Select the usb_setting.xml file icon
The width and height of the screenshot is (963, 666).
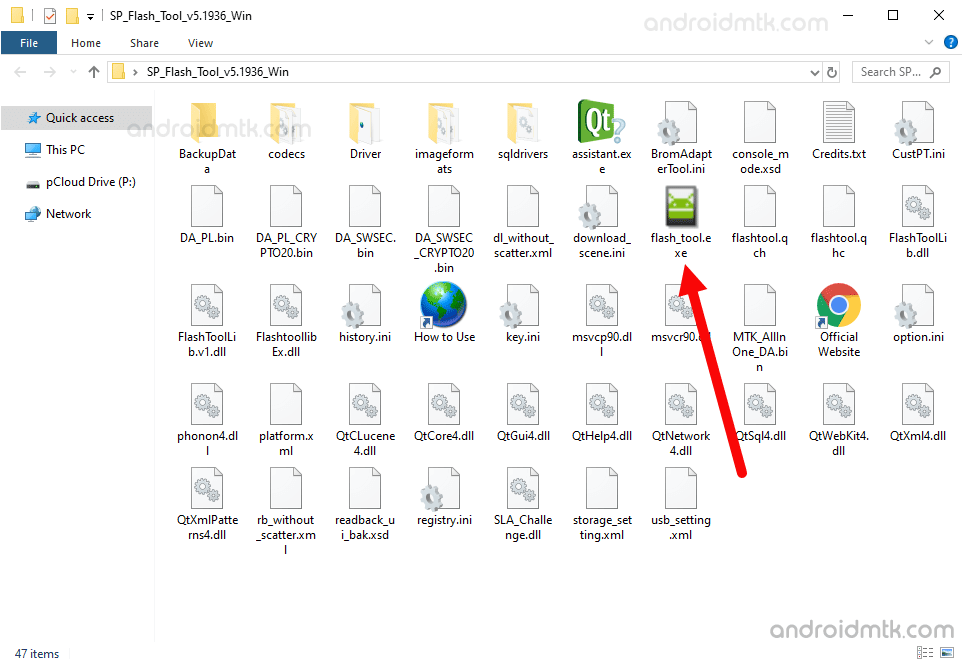[x=681, y=488]
